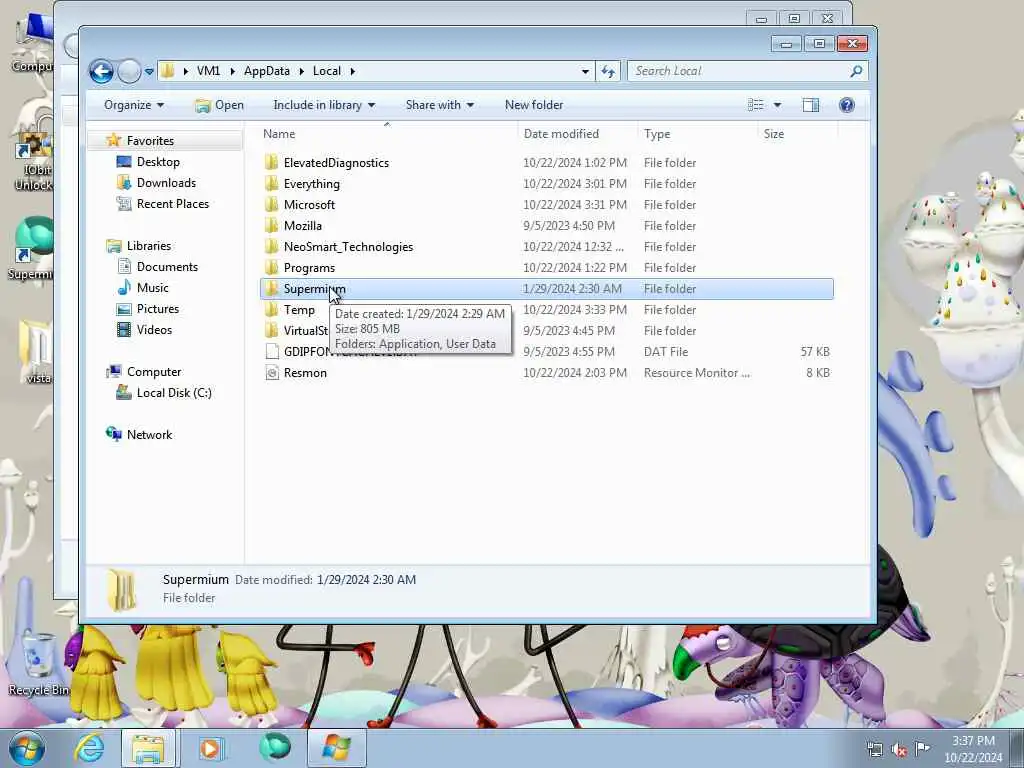Open the Documents library
Image resolution: width=1024 pixels, height=768 pixels.
point(167,266)
